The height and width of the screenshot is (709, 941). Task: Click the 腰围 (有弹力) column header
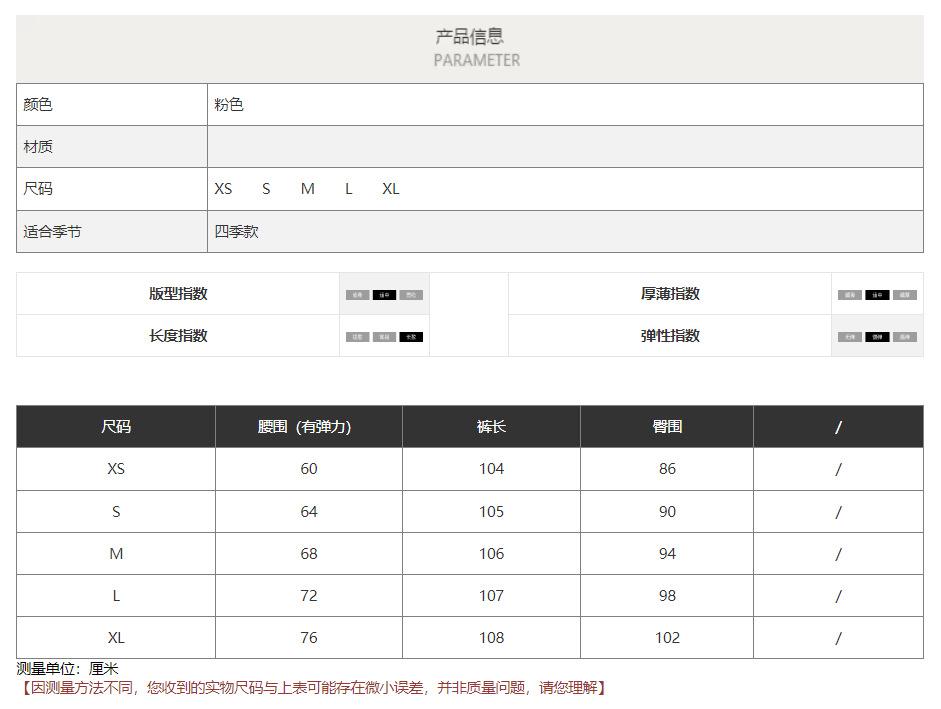pos(308,427)
